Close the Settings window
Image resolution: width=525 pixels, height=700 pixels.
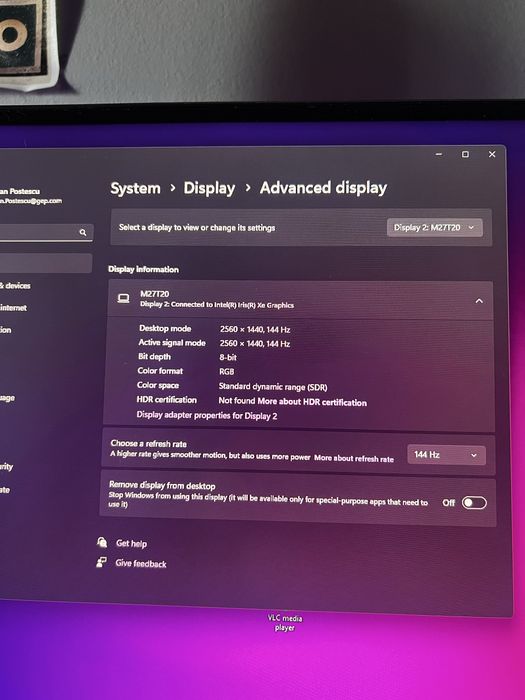[x=492, y=154]
